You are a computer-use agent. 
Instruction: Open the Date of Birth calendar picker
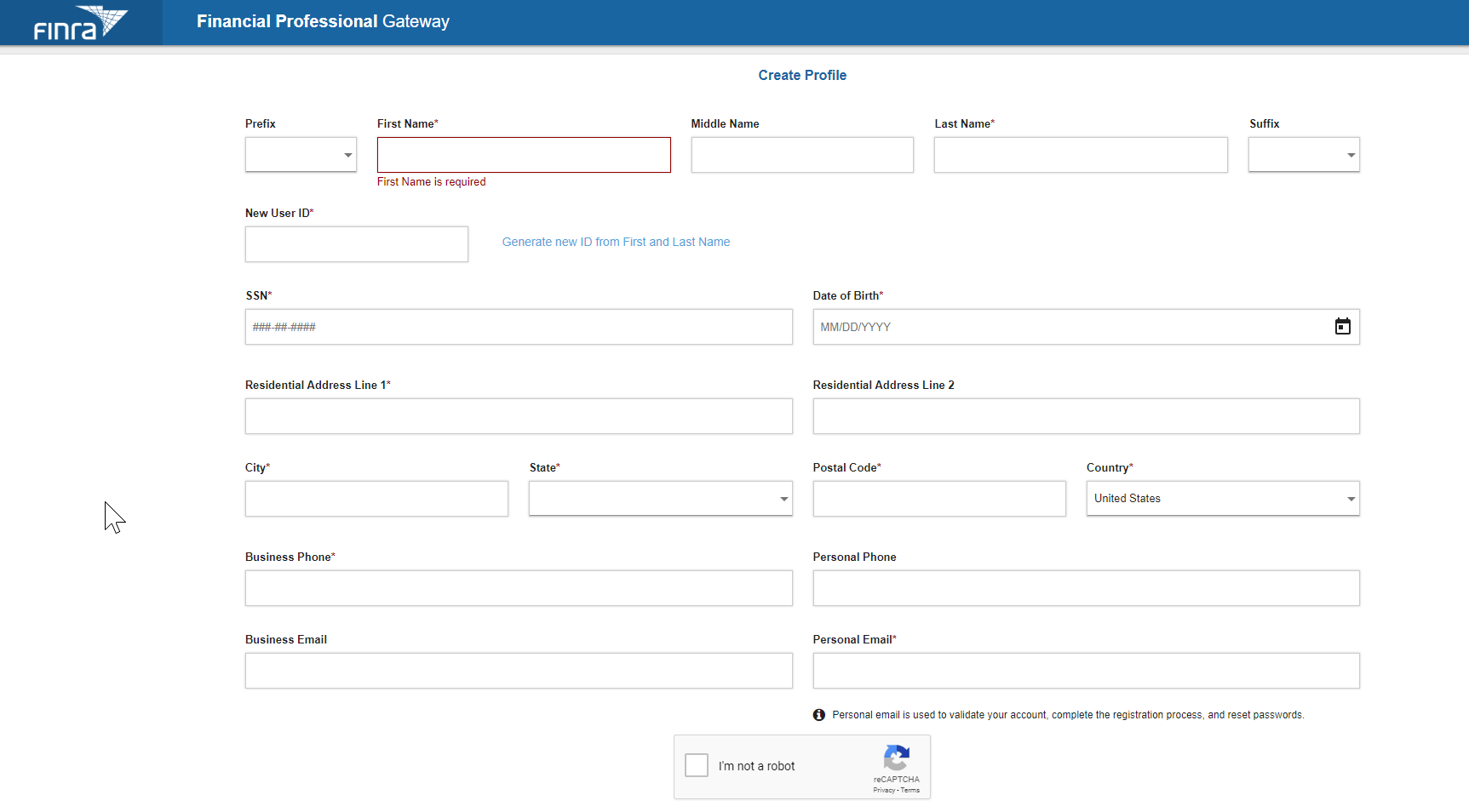click(x=1342, y=327)
